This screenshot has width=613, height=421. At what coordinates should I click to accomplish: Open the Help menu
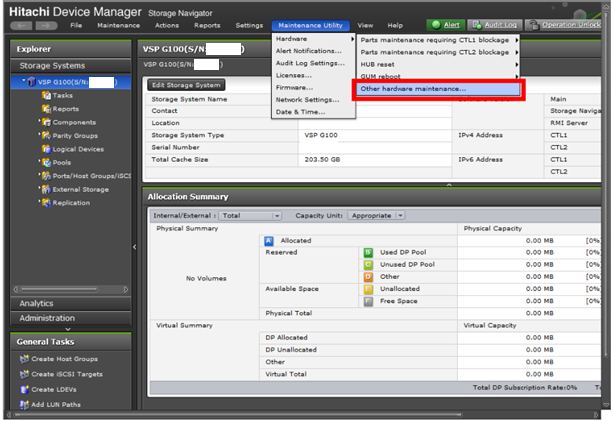(395, 25)
